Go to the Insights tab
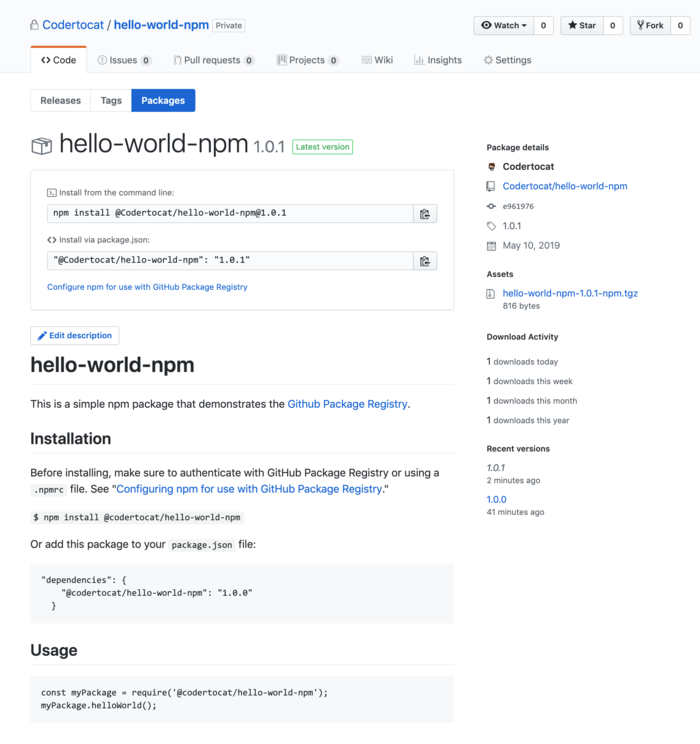The image size is (700, 744). coord(438,60)
